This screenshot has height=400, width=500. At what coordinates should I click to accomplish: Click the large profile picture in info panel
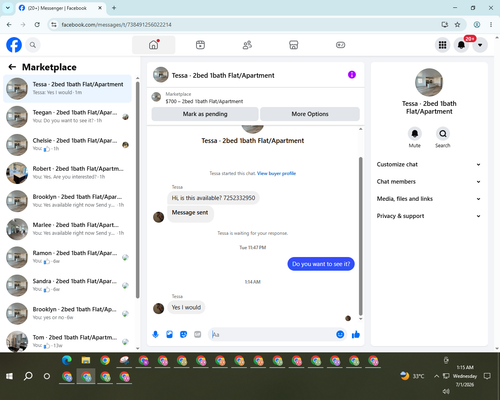pyautogui.click(x=429, y=82)
